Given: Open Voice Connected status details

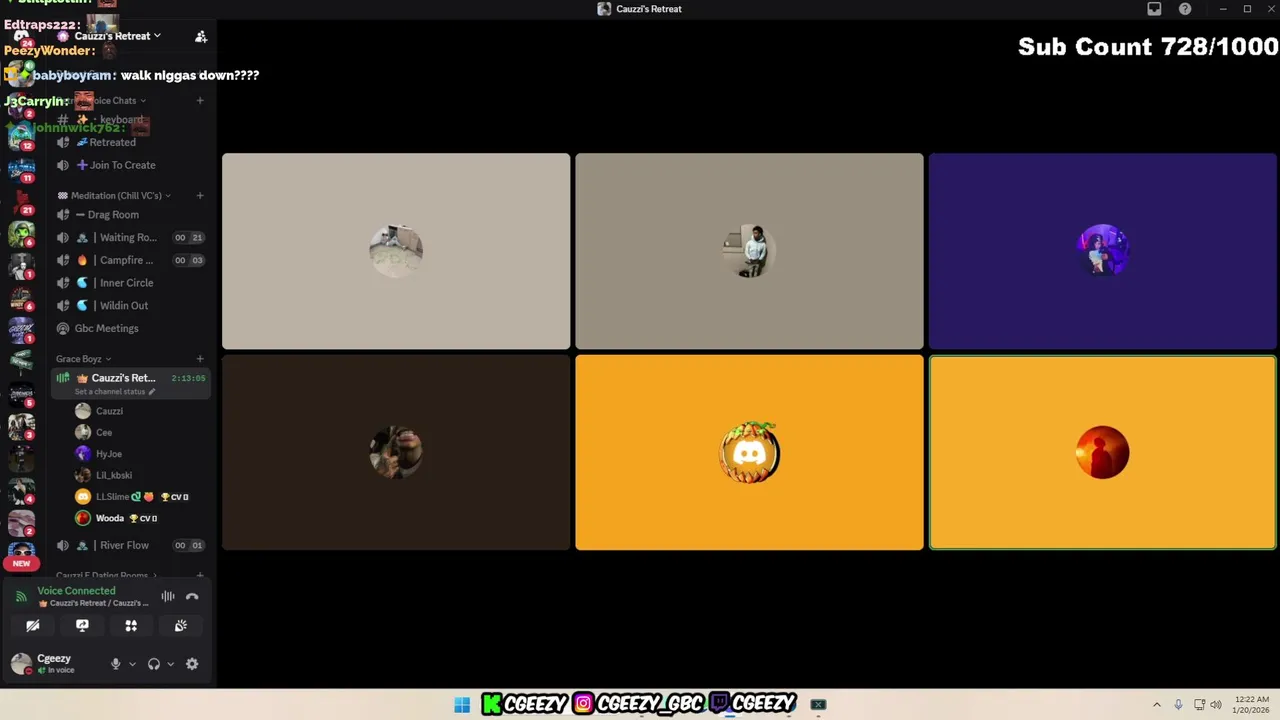Looking at the screenshot, I should pyautogui.click(x=76, y=591).
